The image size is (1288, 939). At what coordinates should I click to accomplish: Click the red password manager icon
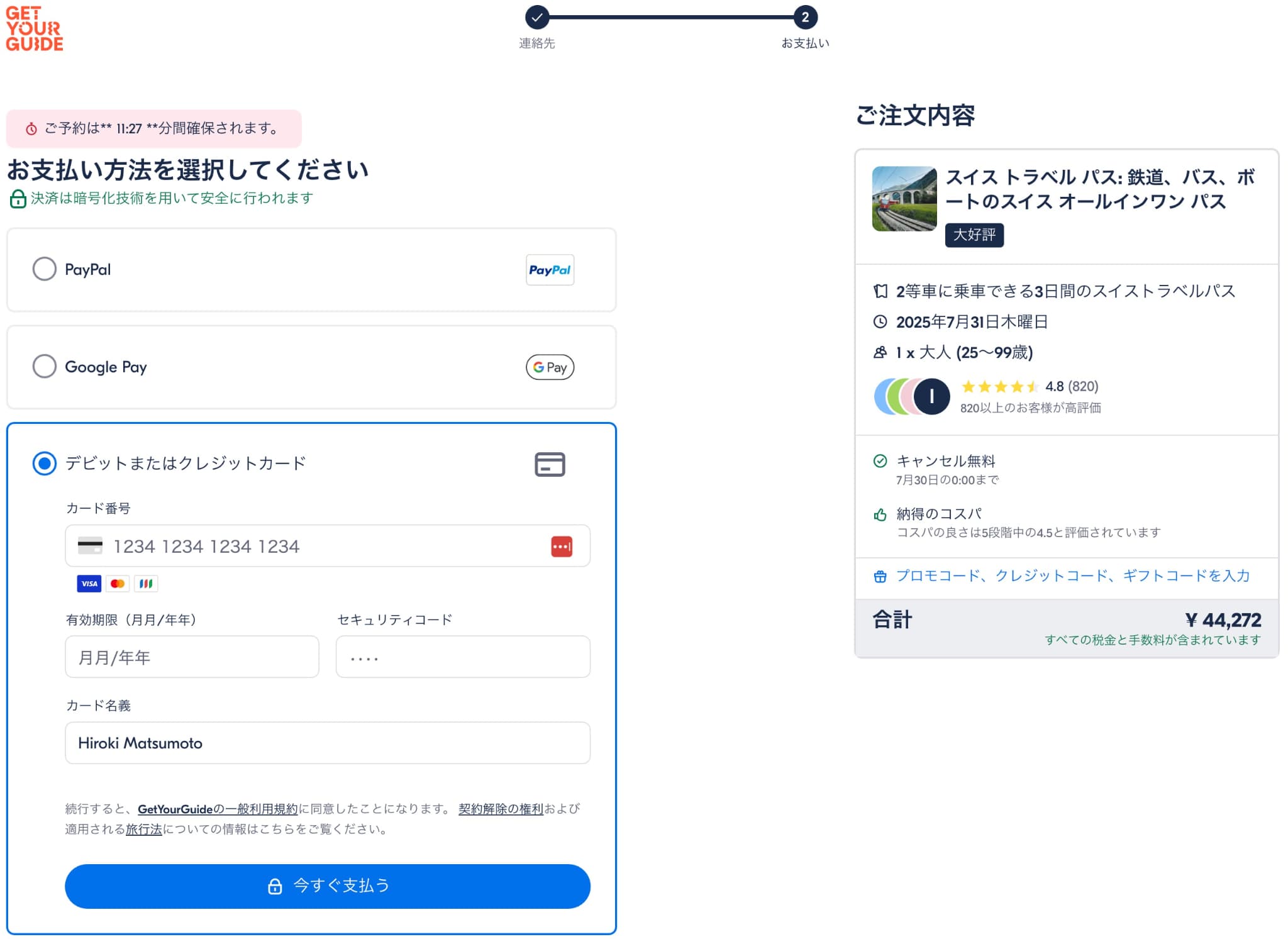pos(562,547)
